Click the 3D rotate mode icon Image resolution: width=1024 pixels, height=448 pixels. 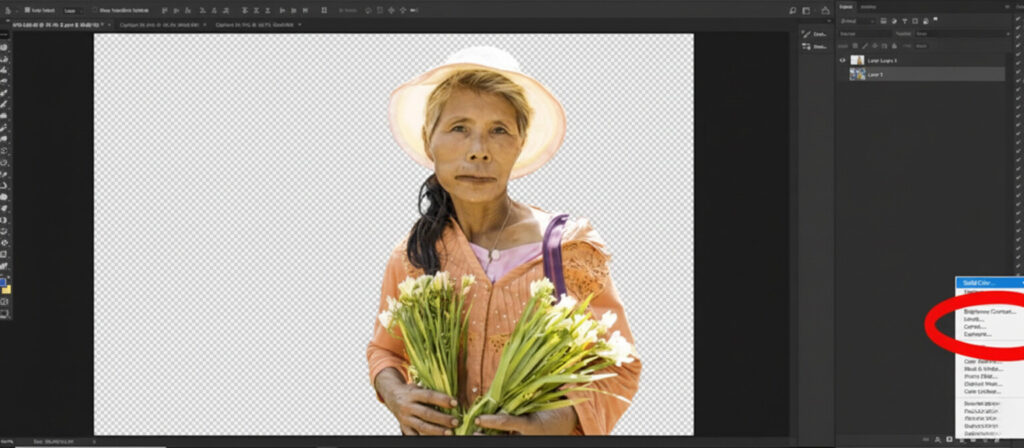(368, 10)
